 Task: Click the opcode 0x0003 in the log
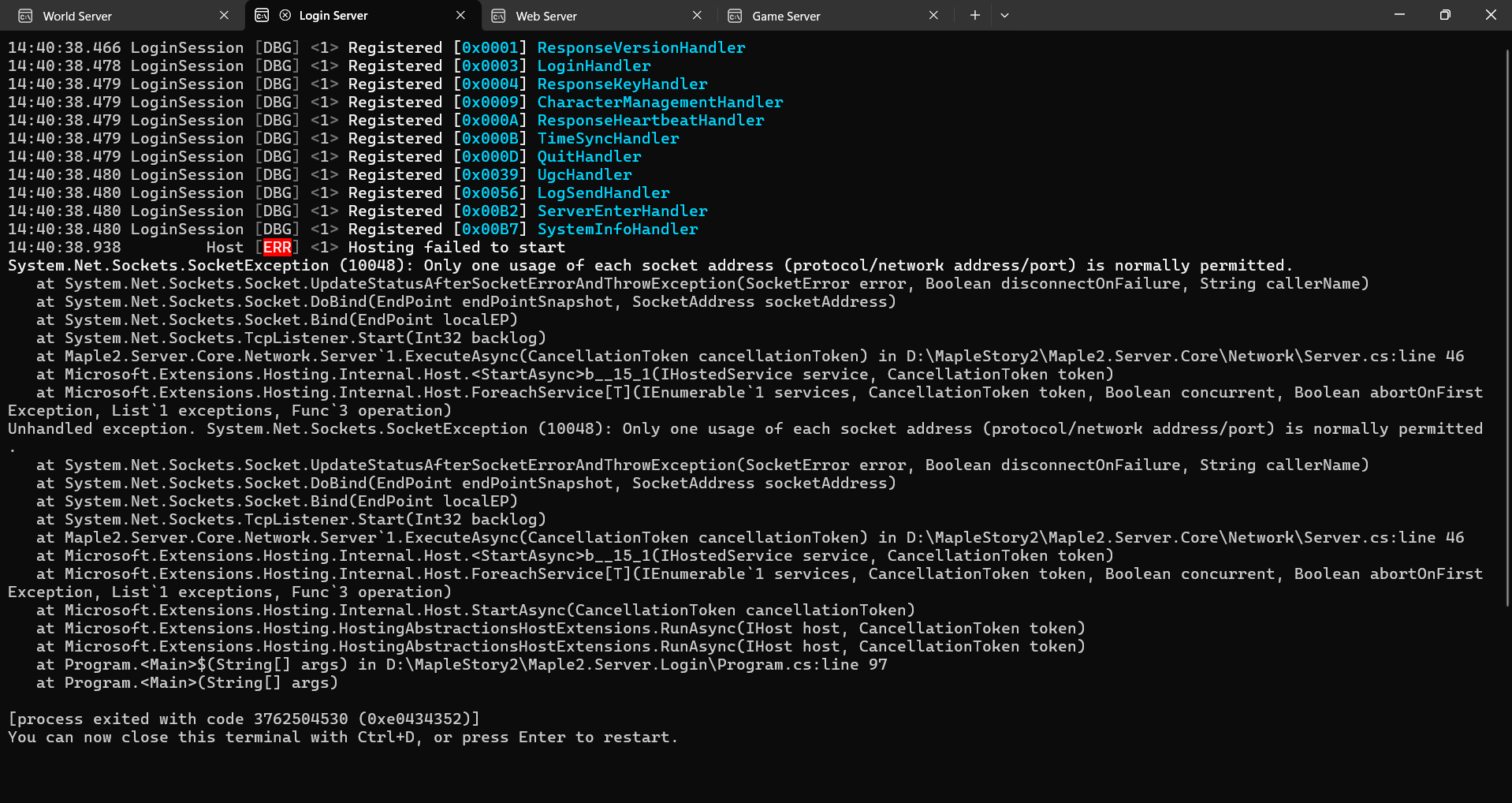[490, 66]
